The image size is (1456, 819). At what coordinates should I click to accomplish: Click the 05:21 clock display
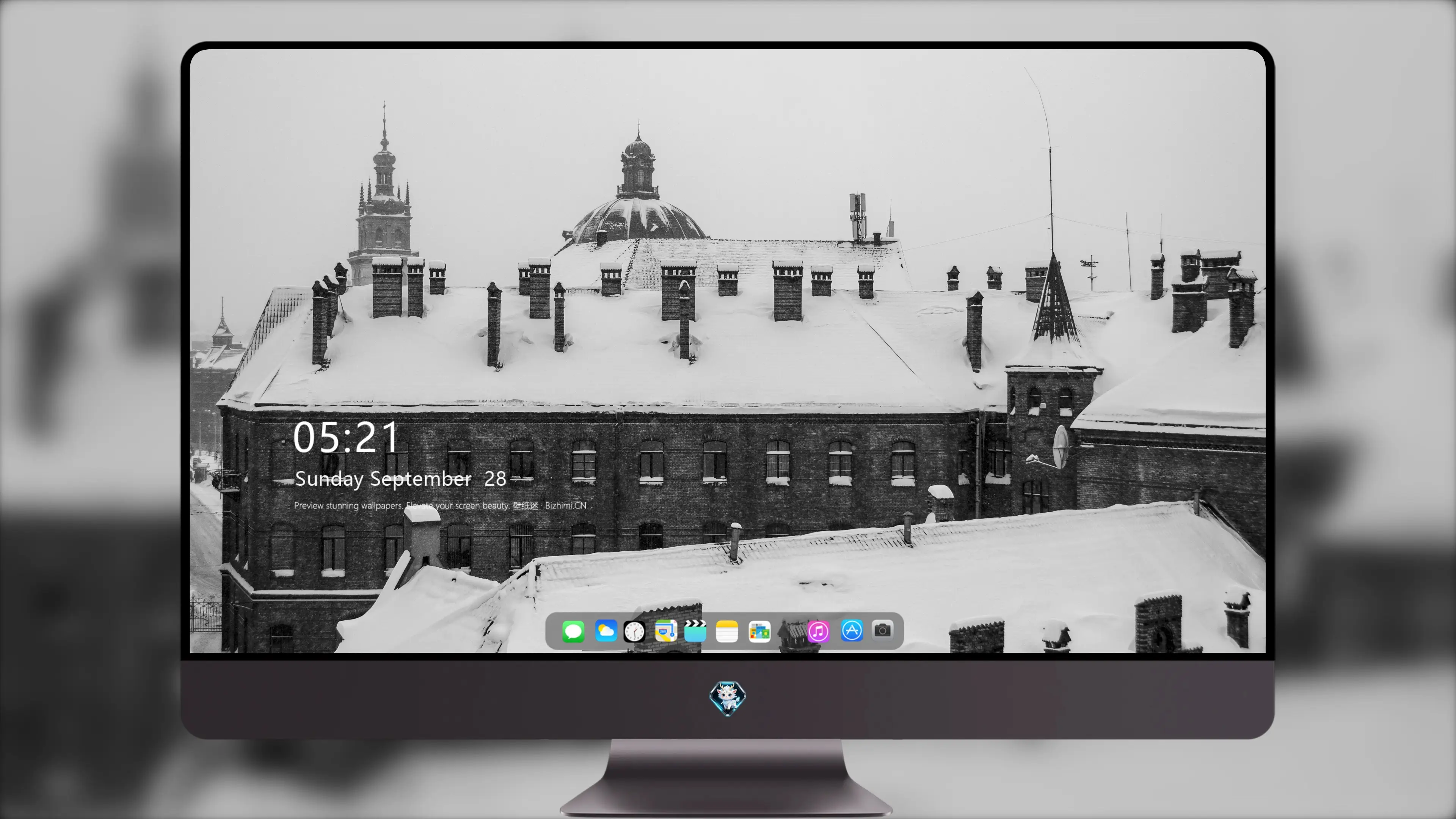[x=346, y=438]
